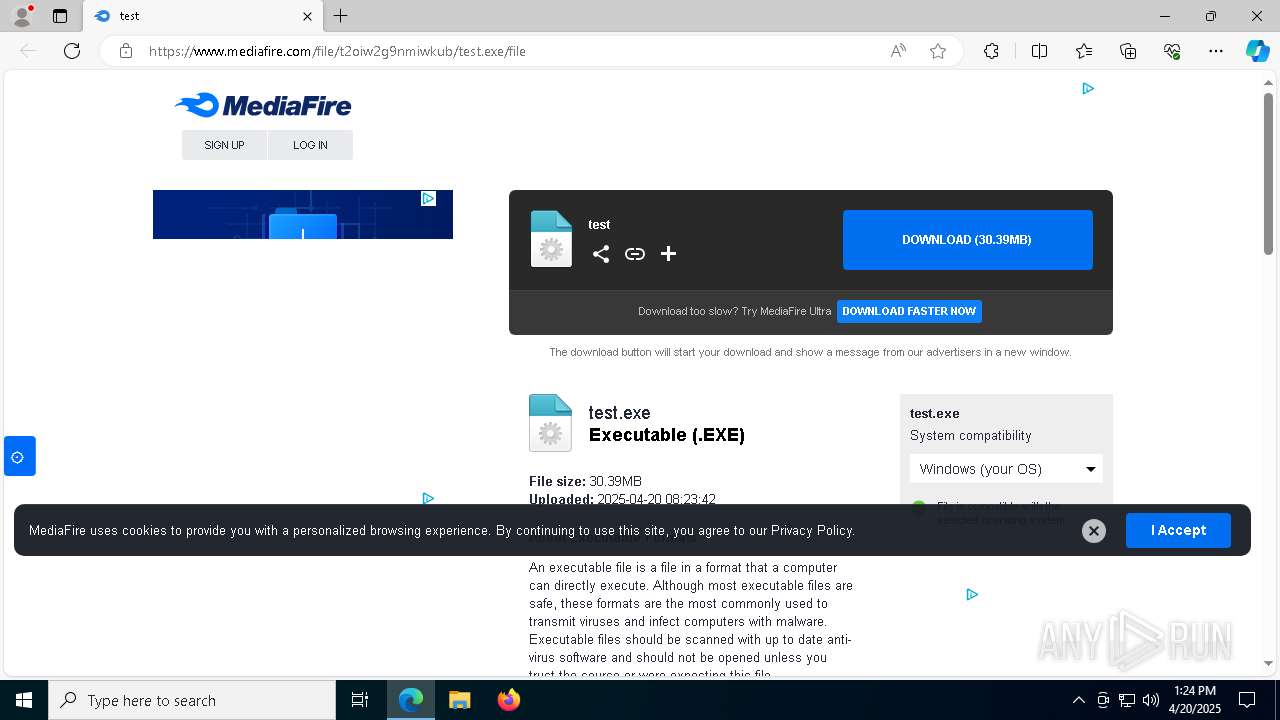Click the ad banner near the logo
Image resolution: width=1280 pixels, height=720 pixels.
(303, 214)
